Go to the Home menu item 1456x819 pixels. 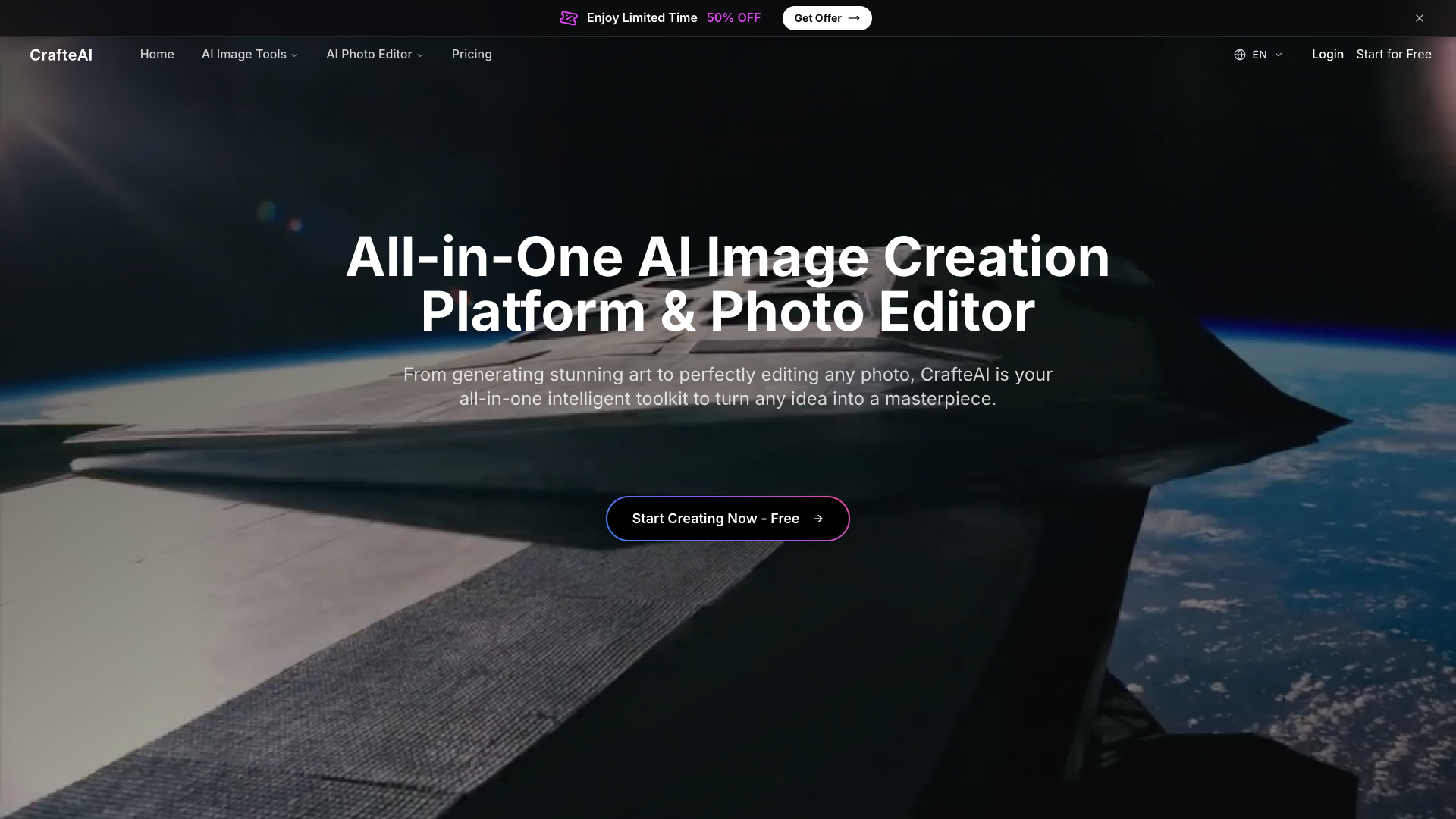pos(157,55)
